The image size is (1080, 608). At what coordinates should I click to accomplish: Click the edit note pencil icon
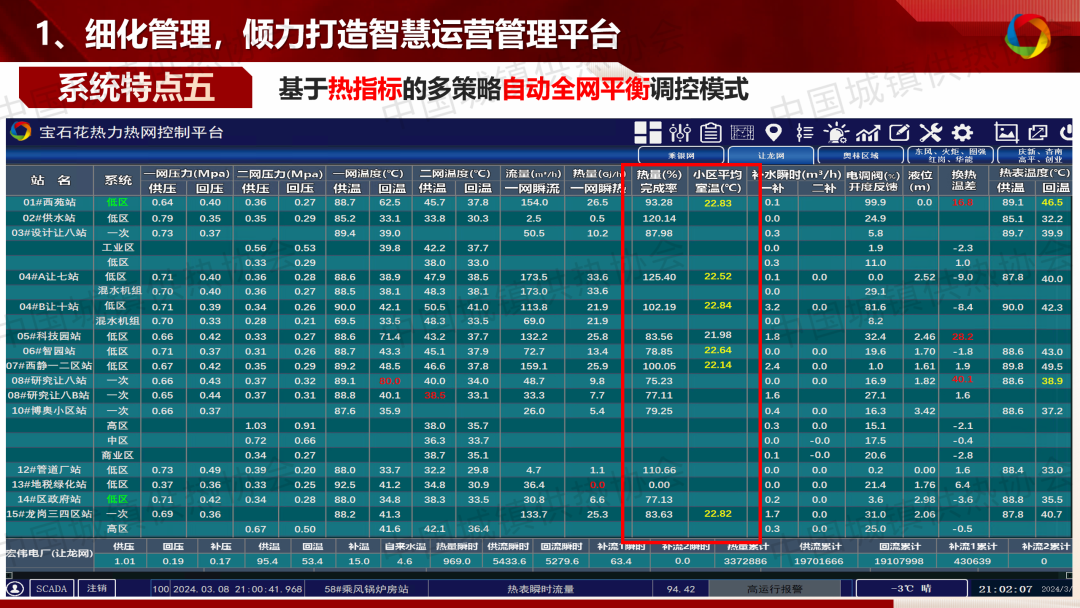click(899, 132)
